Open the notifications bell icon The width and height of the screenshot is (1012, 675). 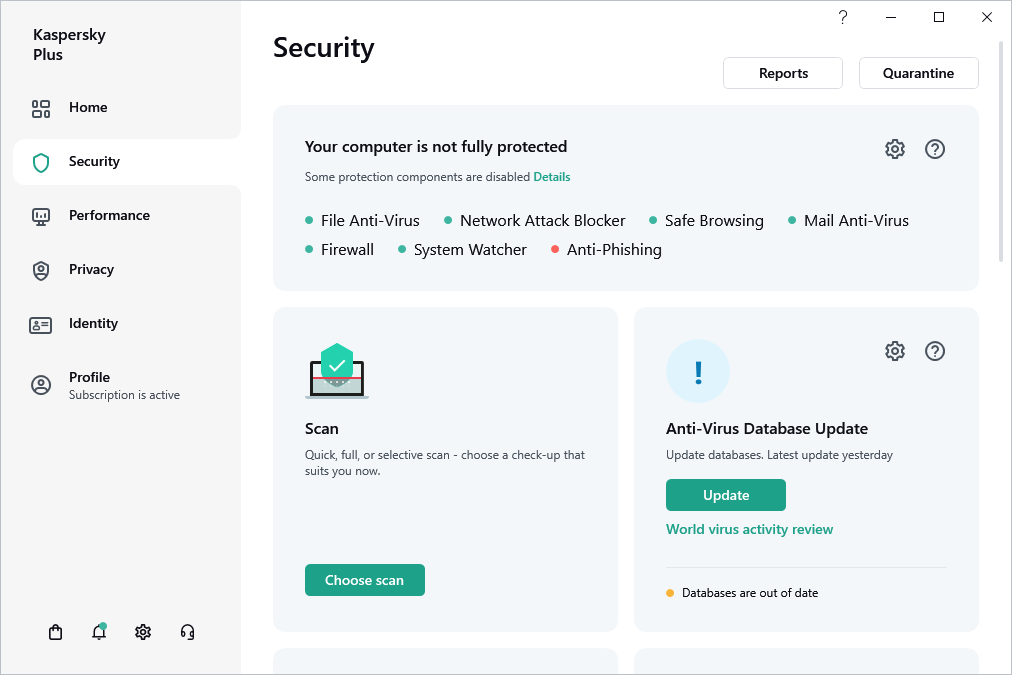tap(99, 632)
